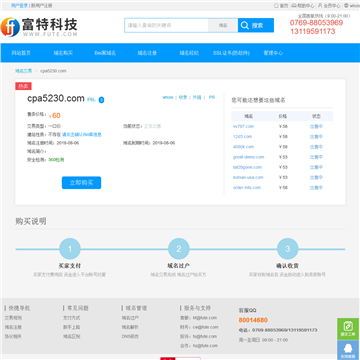This screenshot has height=360, width=360.
Task: Open the 4080k.com domain link
Action: click(243, 147)
